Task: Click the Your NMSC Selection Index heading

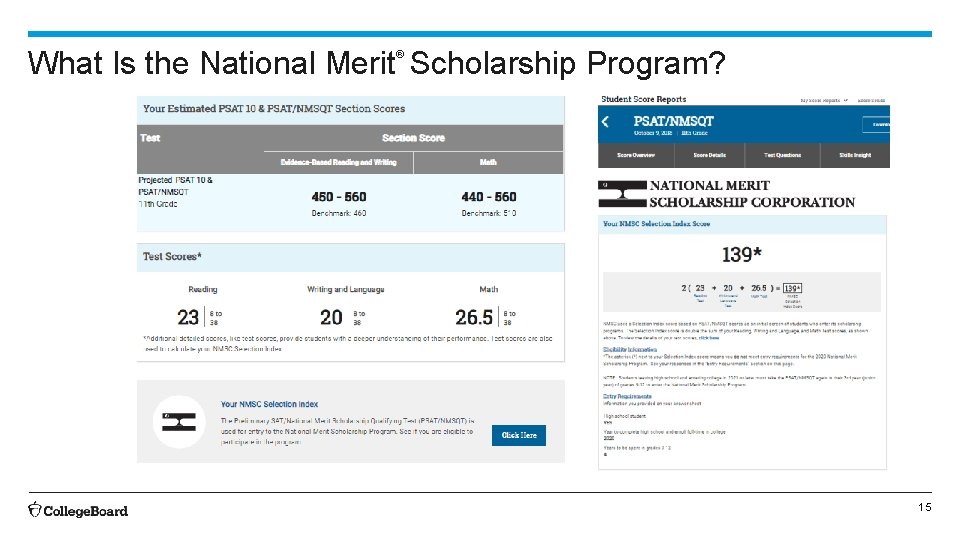Action: coord(264,404)
